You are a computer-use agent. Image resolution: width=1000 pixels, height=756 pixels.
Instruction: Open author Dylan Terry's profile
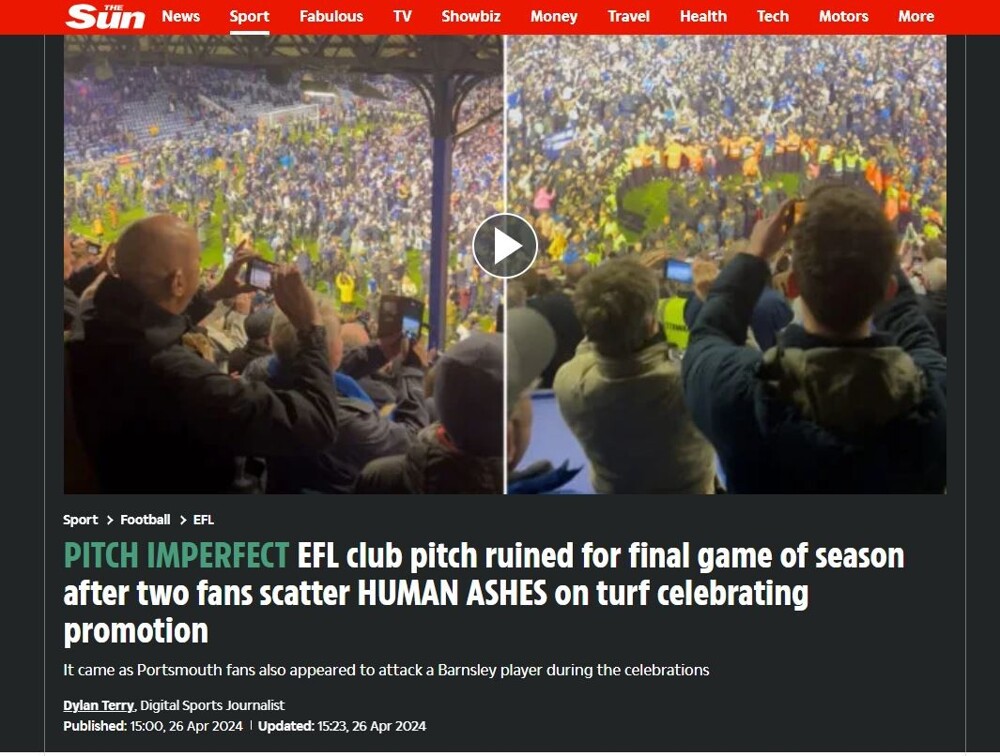pos(98,705)
